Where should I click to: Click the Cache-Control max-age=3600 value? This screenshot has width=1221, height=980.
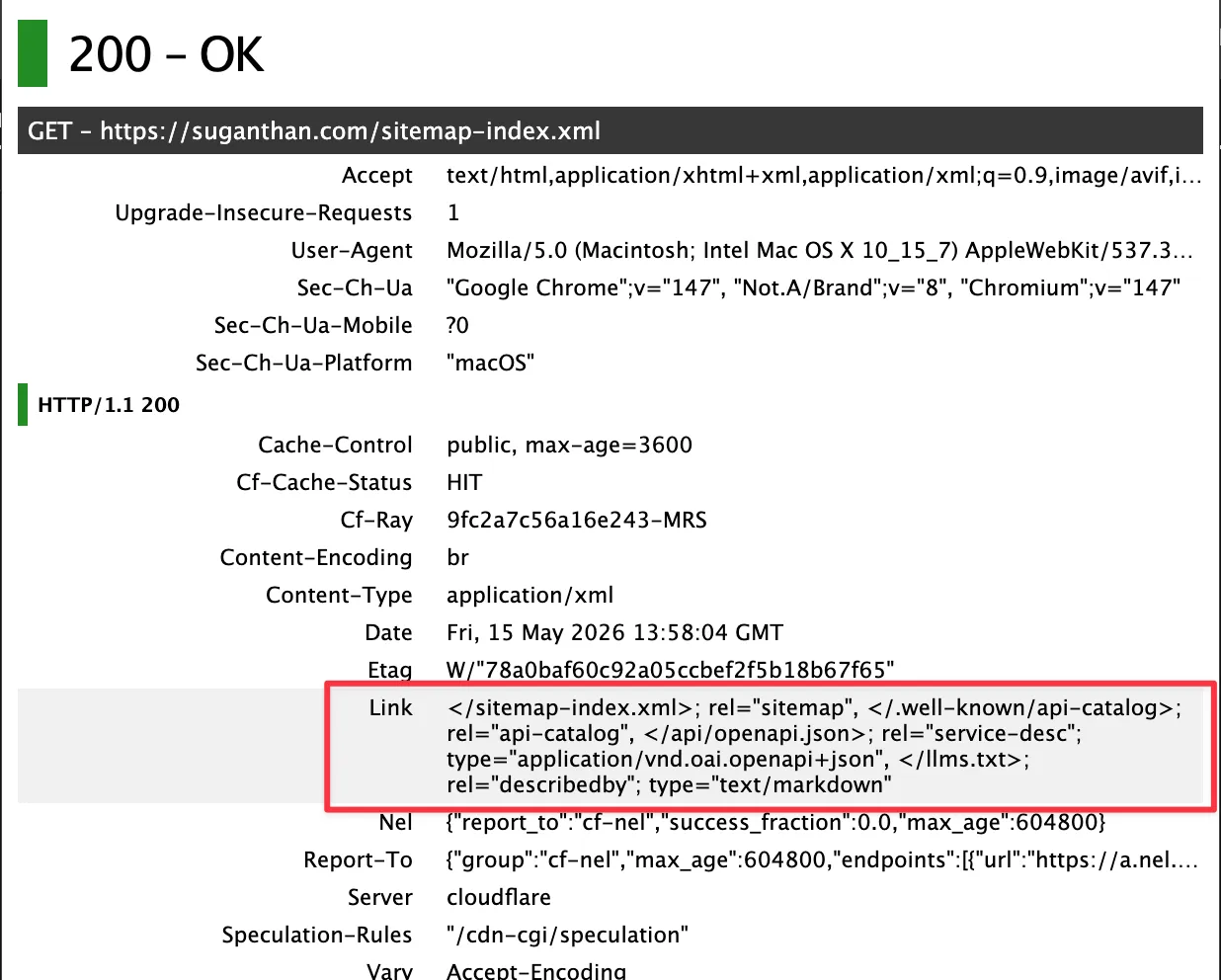(x=569, y=446)
